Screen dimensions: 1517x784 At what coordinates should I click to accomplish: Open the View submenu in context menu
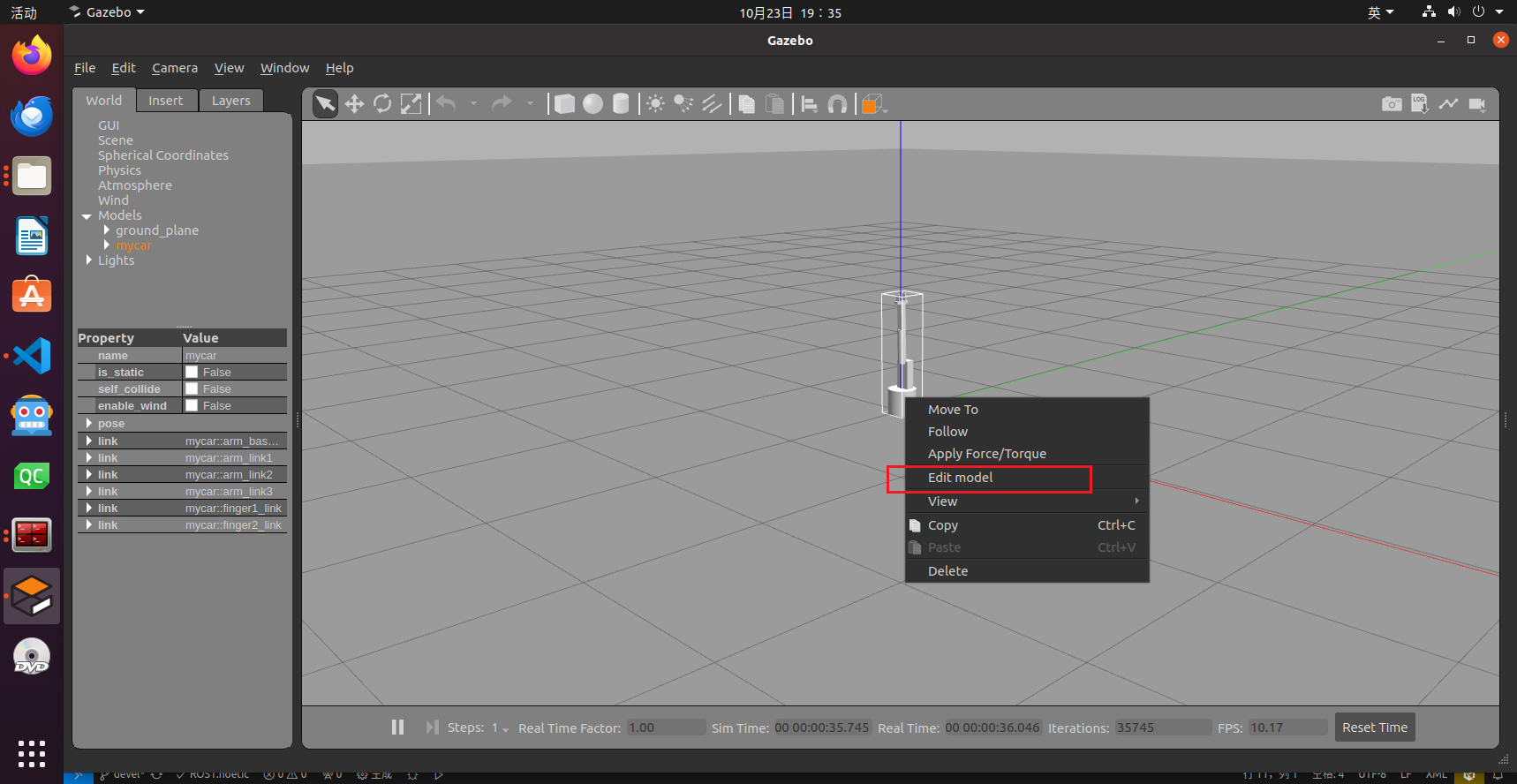1027,501
